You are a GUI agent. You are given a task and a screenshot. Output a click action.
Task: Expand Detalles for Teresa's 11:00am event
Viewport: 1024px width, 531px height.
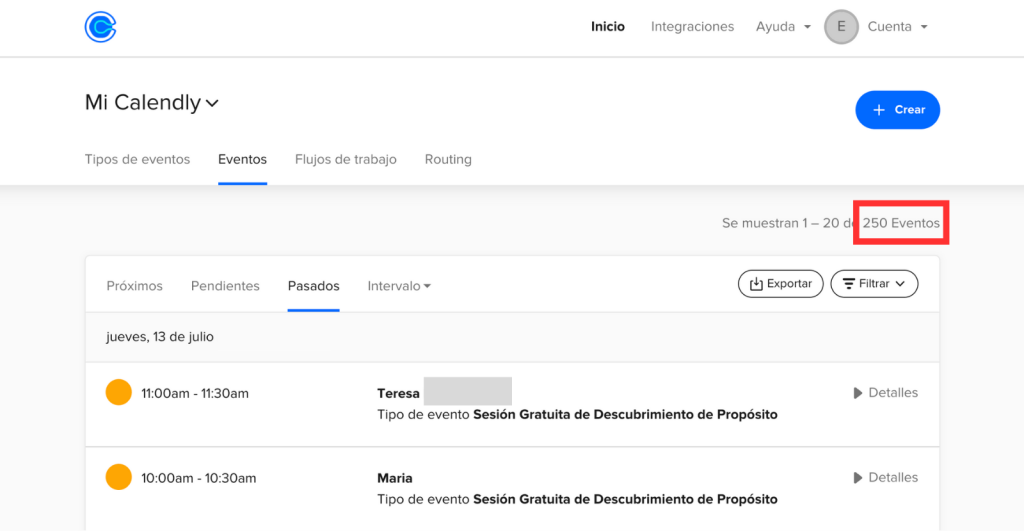(x=885, y=393)
